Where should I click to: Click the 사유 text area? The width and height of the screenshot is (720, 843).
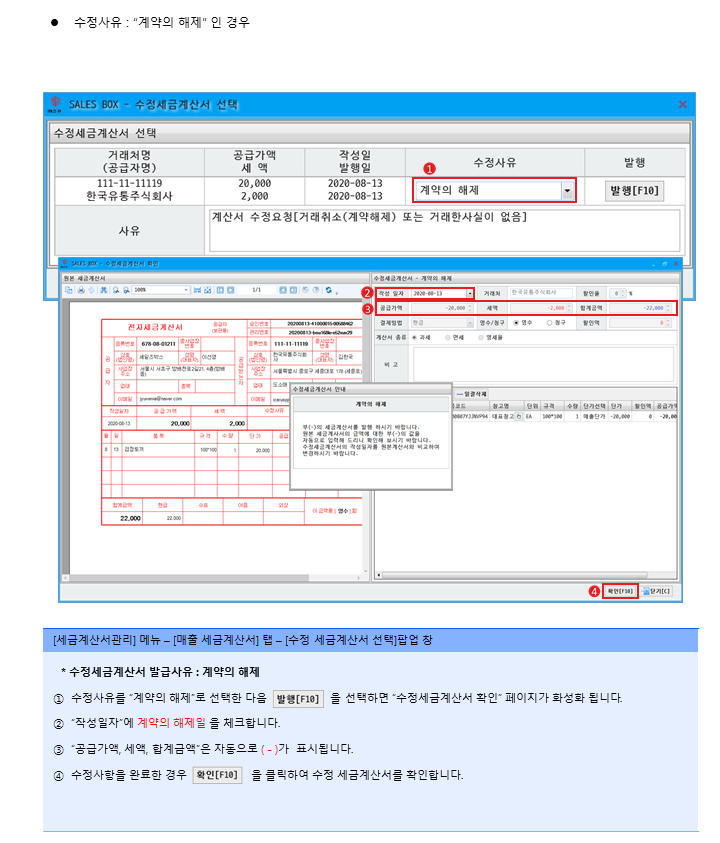pos(444,231)
